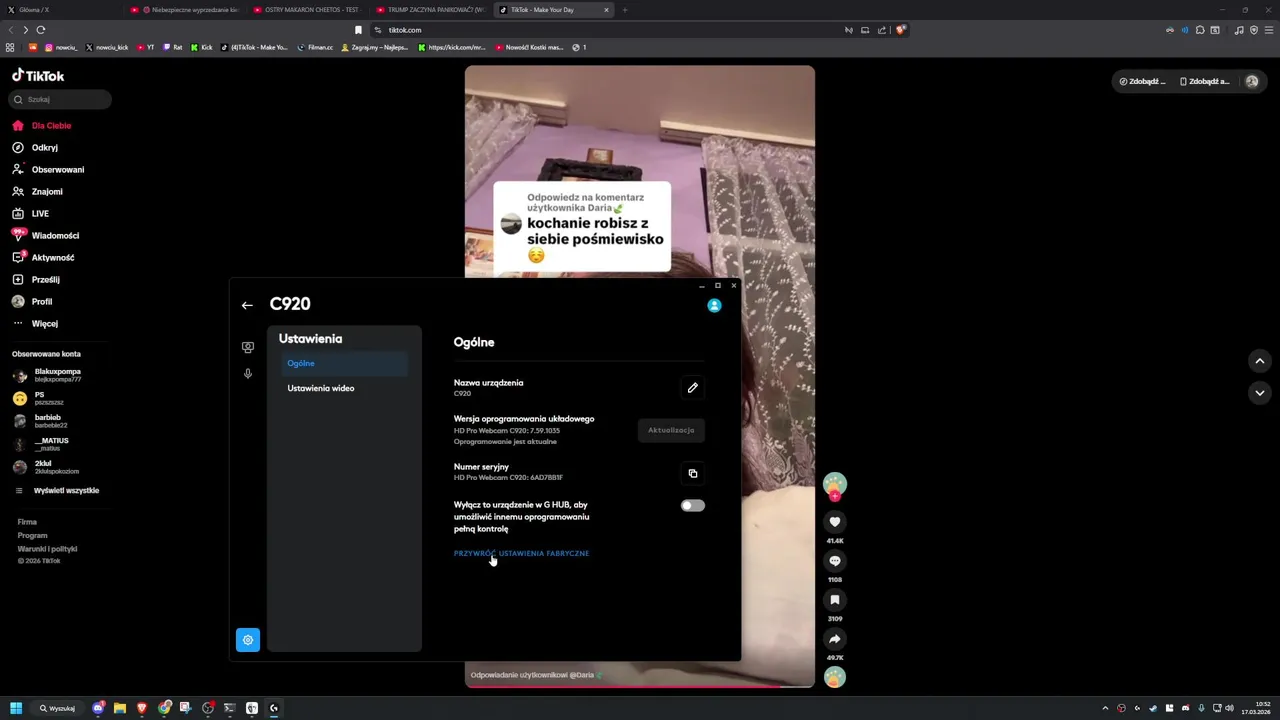
Task: Open the sound disc icon below the share button
Action: (835, 677)
